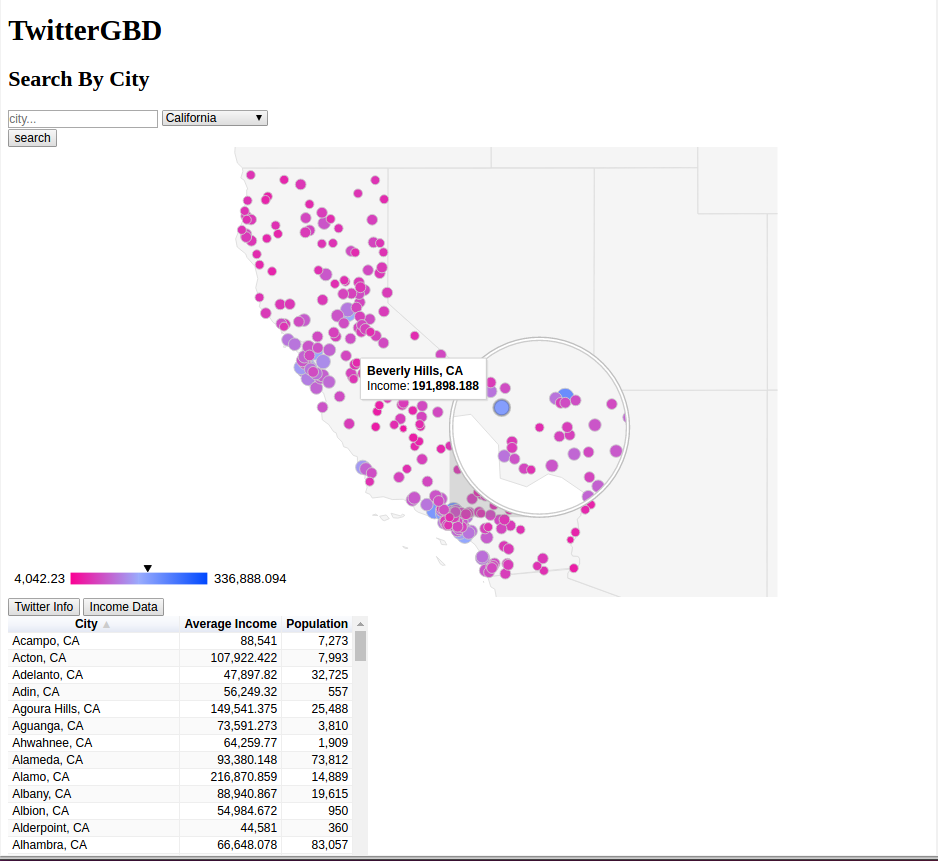Image resolution: width=938 pixels, height=861 pixels.
Task: Click the Beverly Hills tooltip label
Action: 415,371
